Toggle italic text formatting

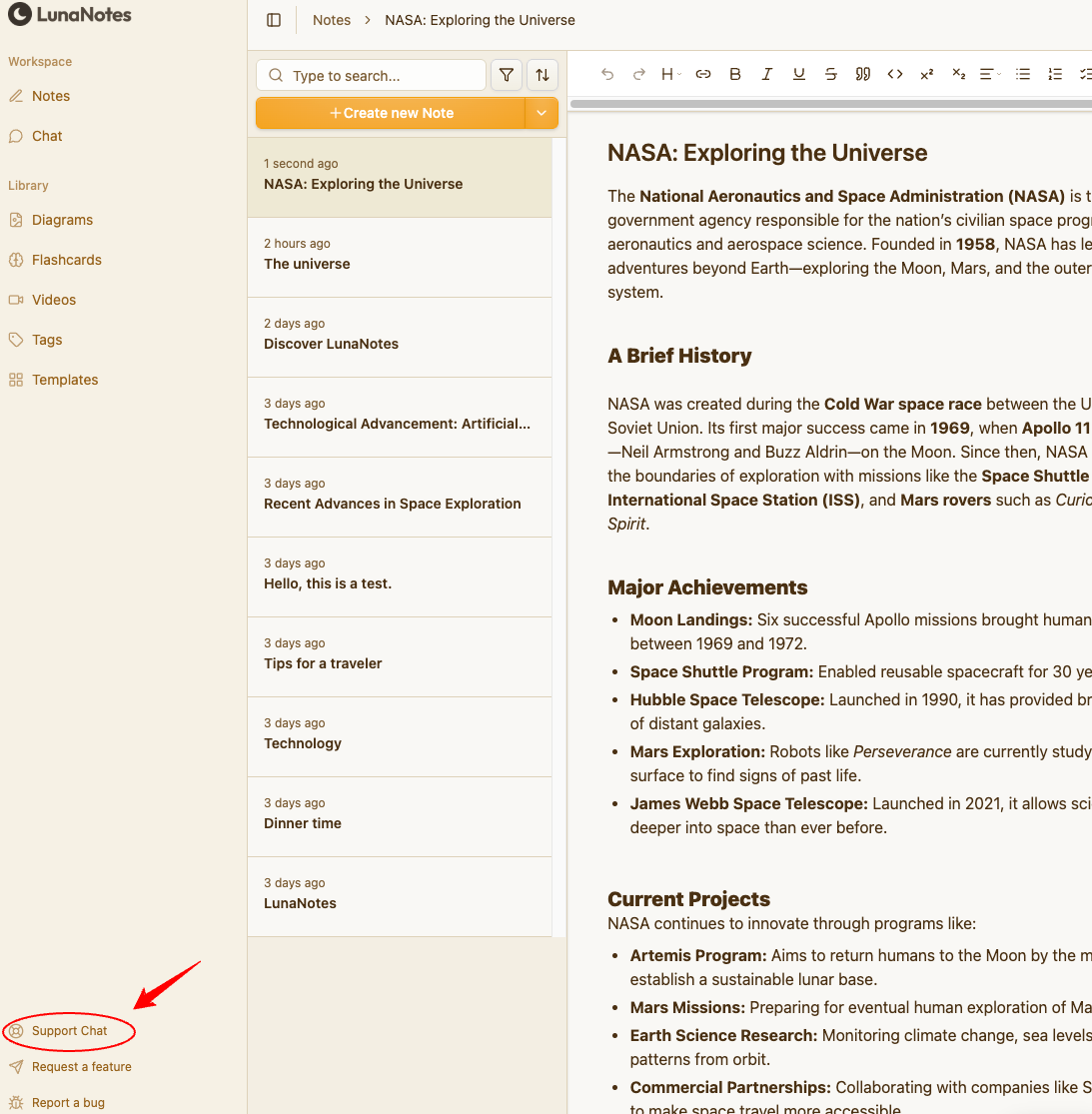pyautogui.click(x=767, y=74)
